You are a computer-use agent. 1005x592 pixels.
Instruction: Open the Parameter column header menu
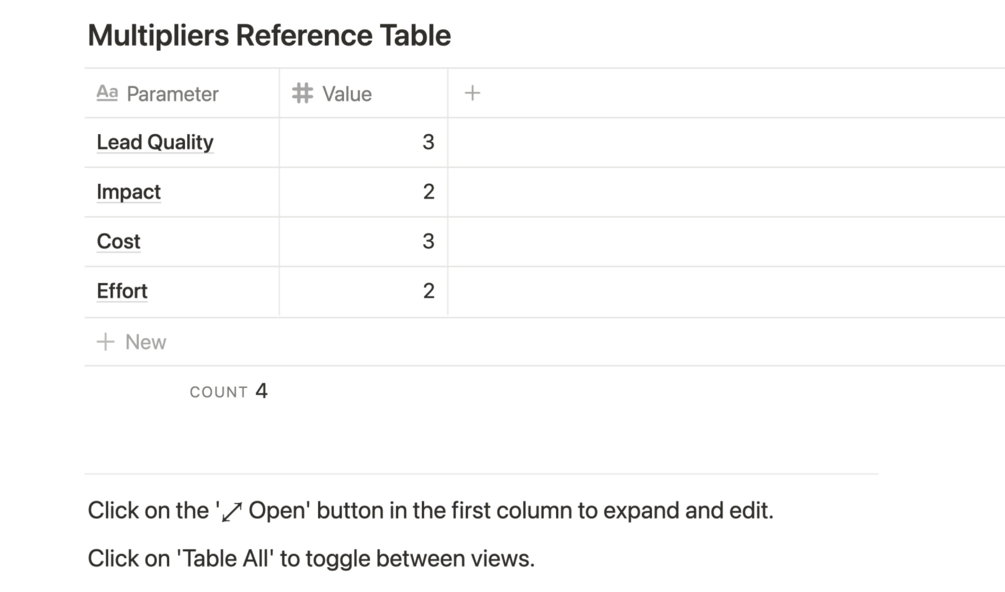point(172,94)
